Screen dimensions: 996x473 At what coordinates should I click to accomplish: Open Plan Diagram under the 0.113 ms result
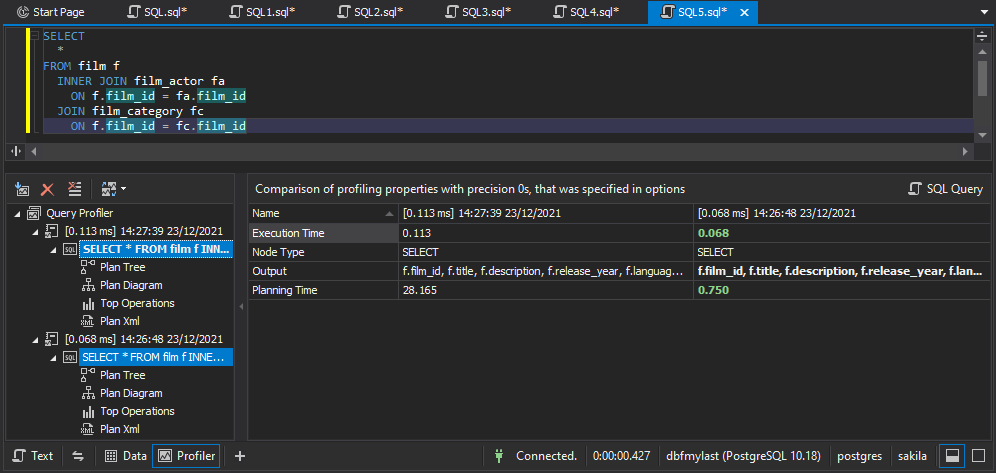pos(131,285)
